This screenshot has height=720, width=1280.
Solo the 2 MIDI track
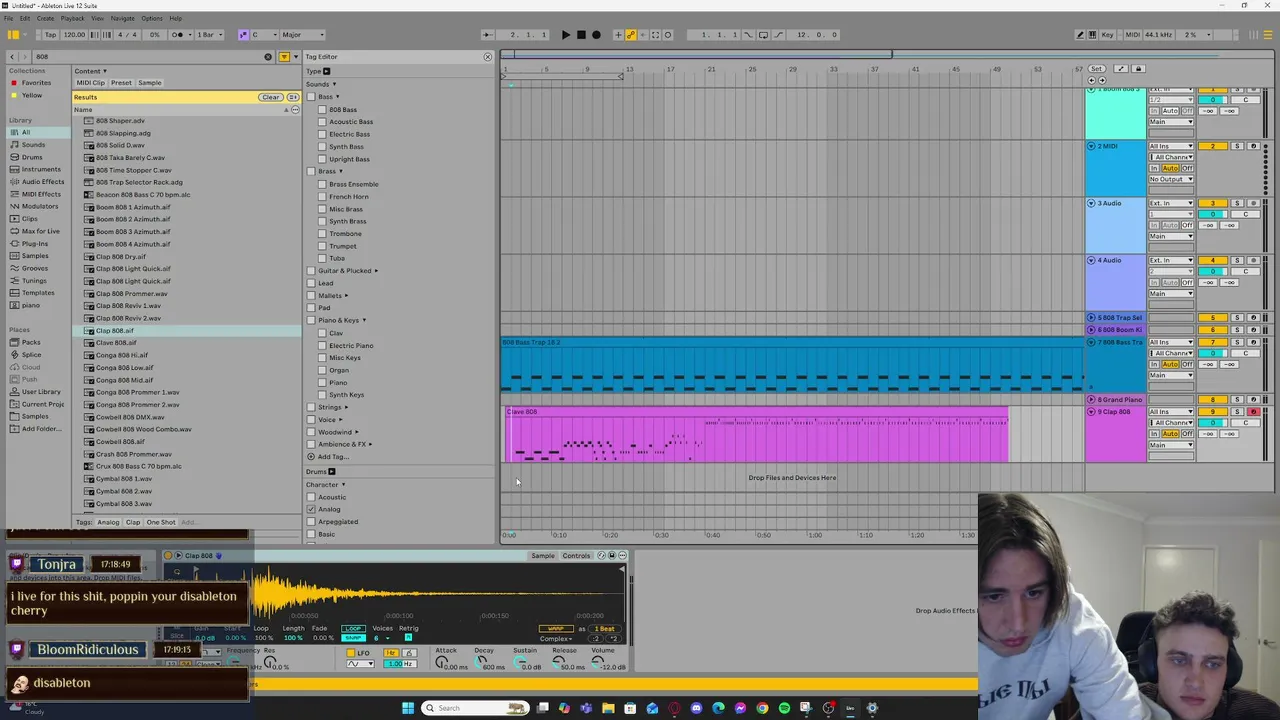[1237, 147]
